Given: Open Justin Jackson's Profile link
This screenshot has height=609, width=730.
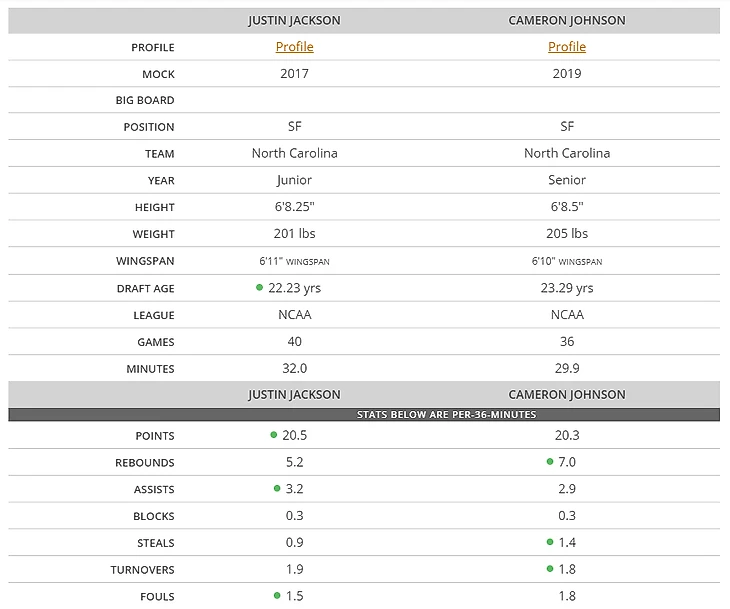Looking at the screenshot, I should click(294, 47).
